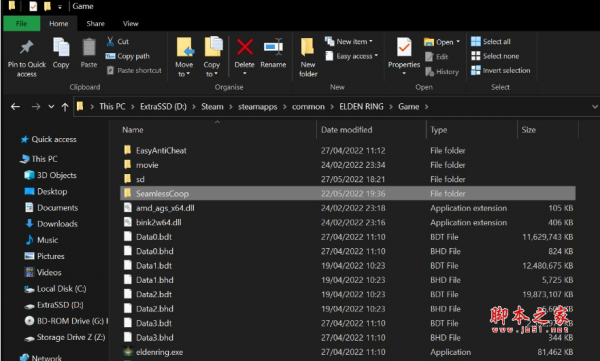
Task: Select the eldenring.exe application
Action: 347,352
